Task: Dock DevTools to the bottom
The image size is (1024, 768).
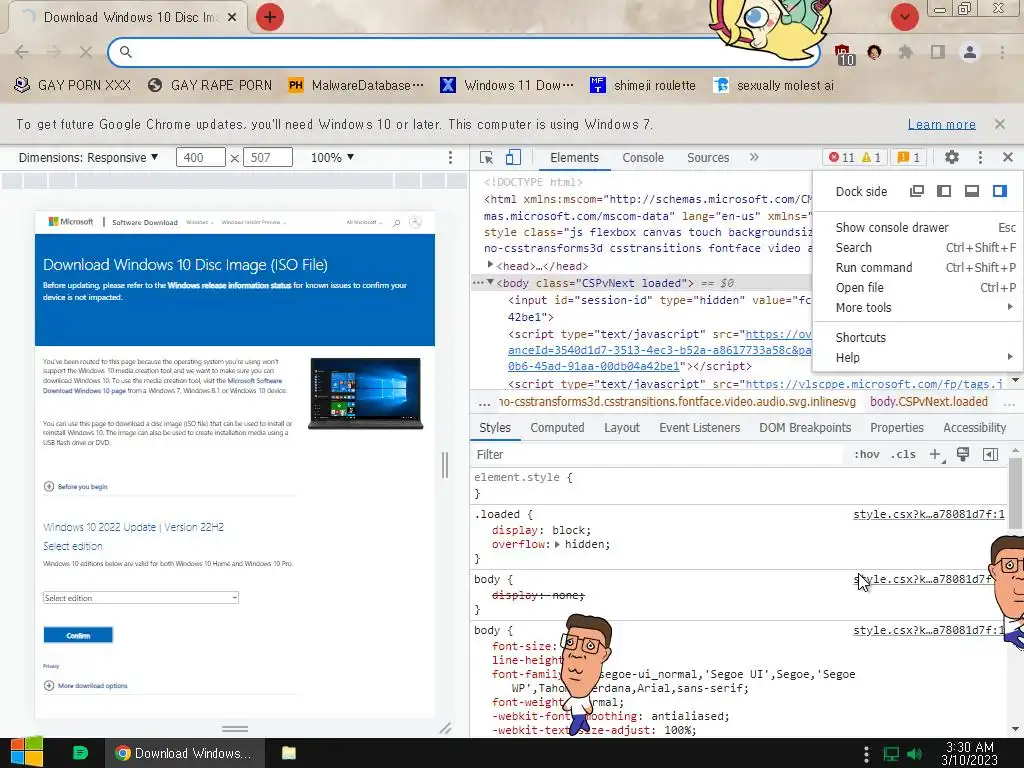Action: pos(972,191)
